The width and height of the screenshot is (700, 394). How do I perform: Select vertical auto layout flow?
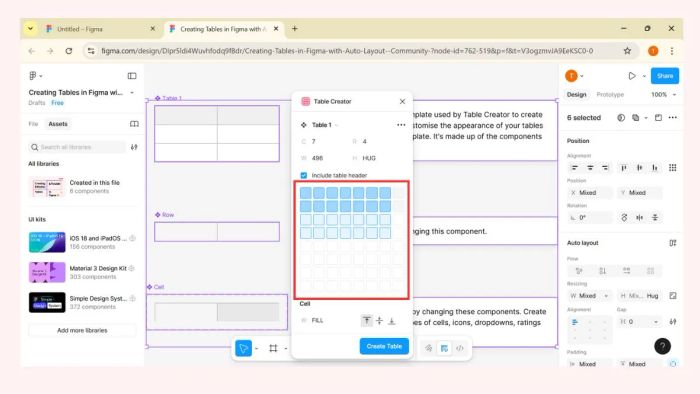pyautogui.click(x=603, y=271)
